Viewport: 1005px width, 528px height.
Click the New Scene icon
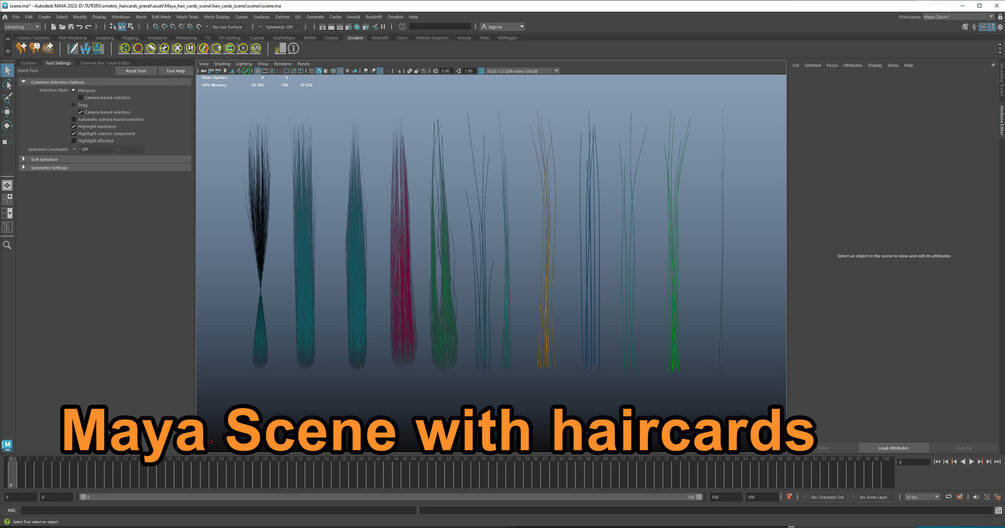tap(54, 27)
